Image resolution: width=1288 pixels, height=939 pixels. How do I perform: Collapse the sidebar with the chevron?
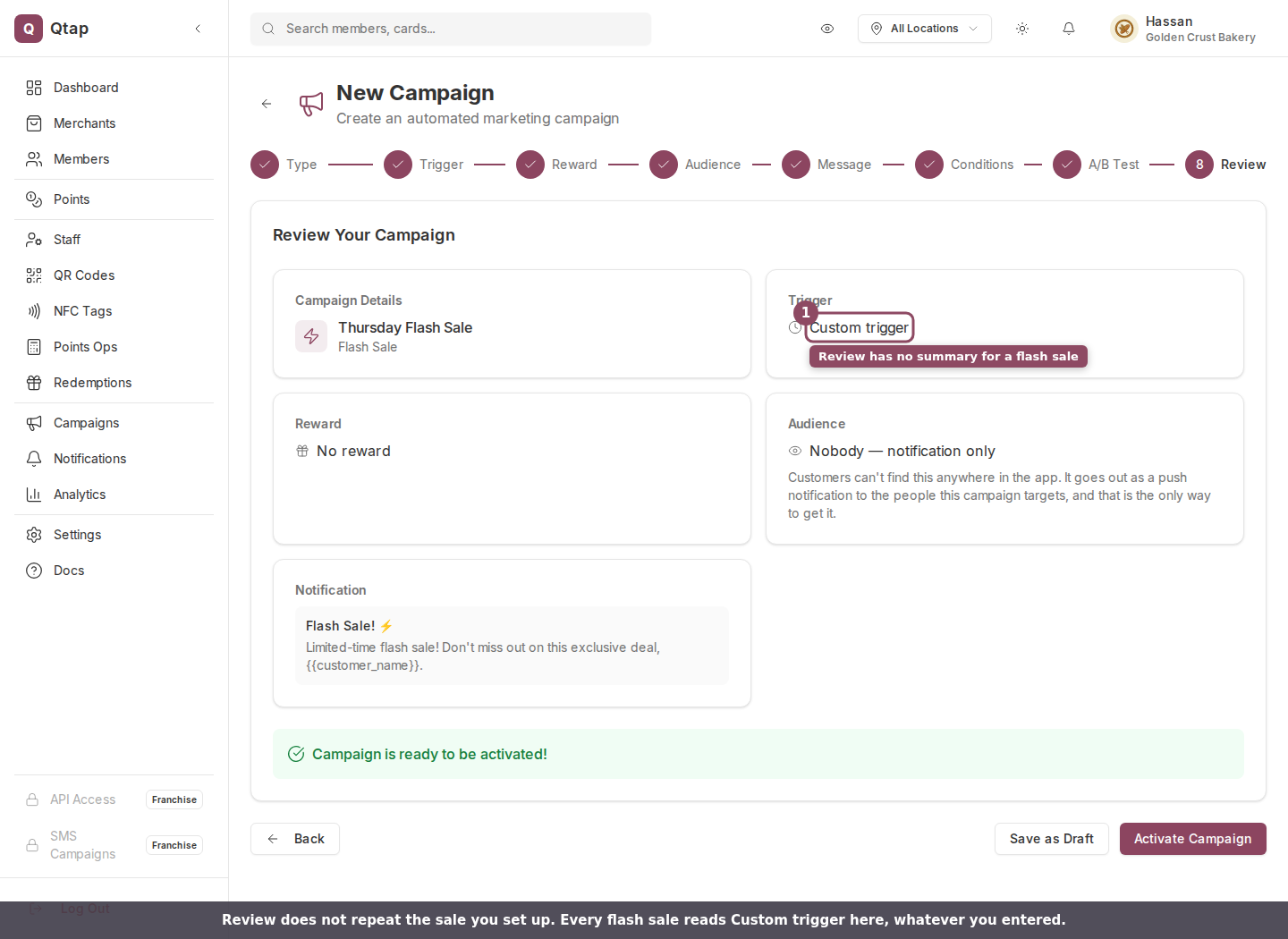click(198, 29)
